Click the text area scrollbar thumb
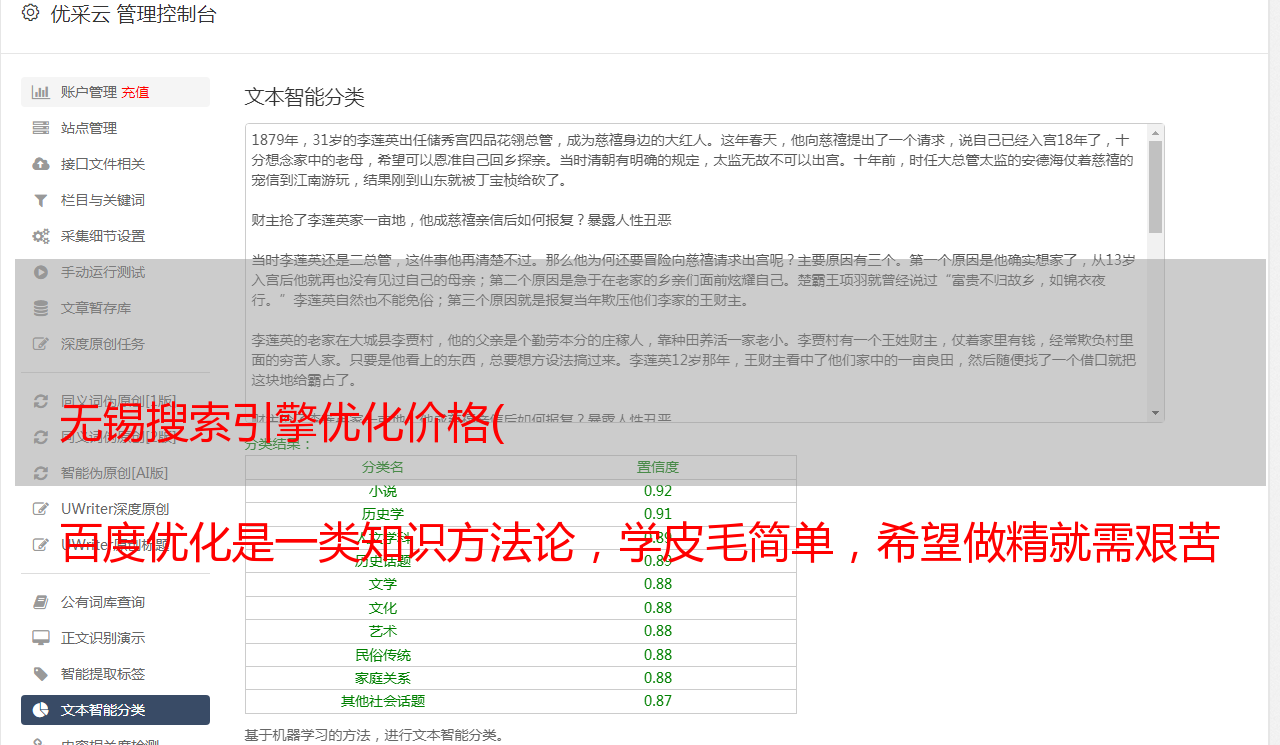 pos(1156,187)
